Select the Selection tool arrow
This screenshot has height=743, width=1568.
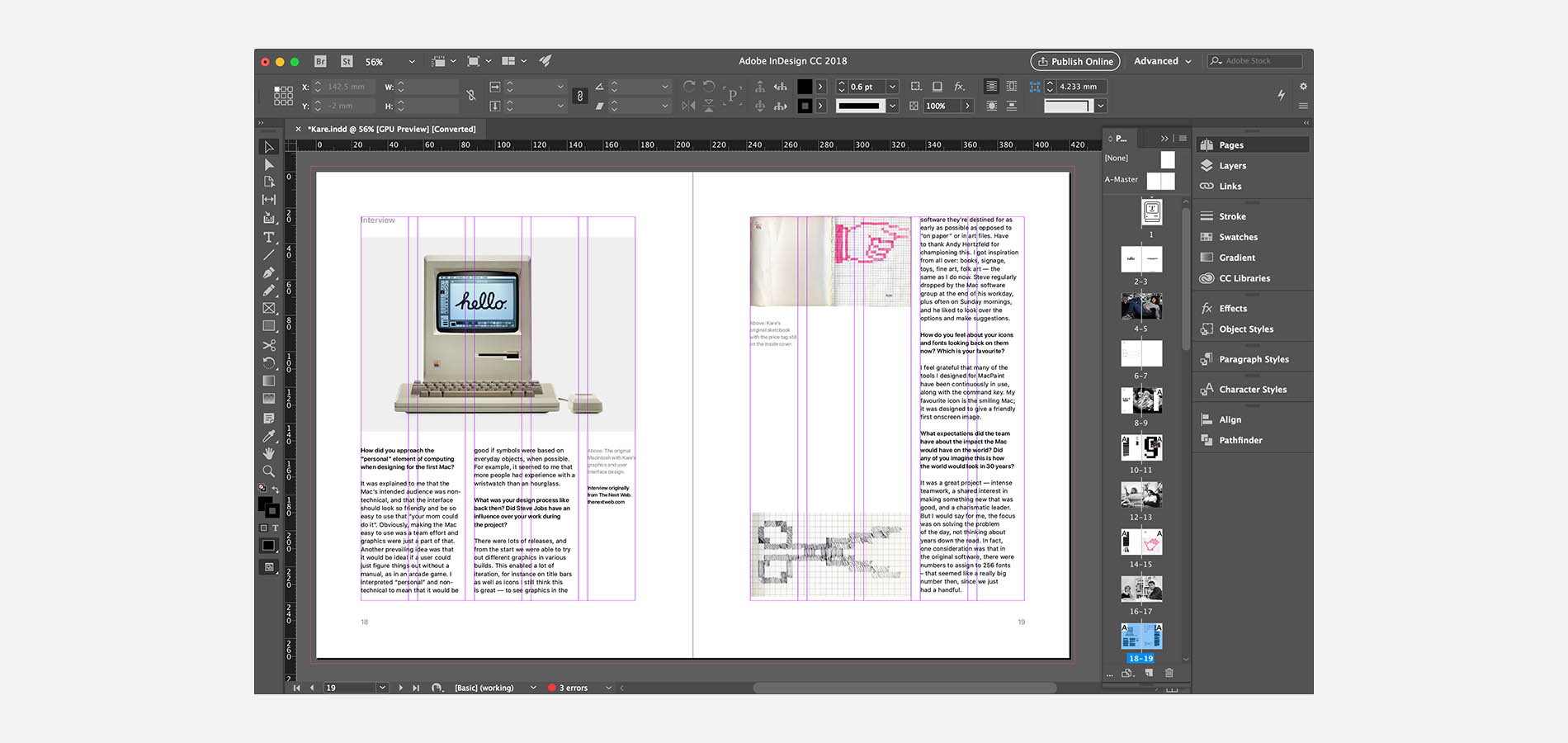[269, 147]
